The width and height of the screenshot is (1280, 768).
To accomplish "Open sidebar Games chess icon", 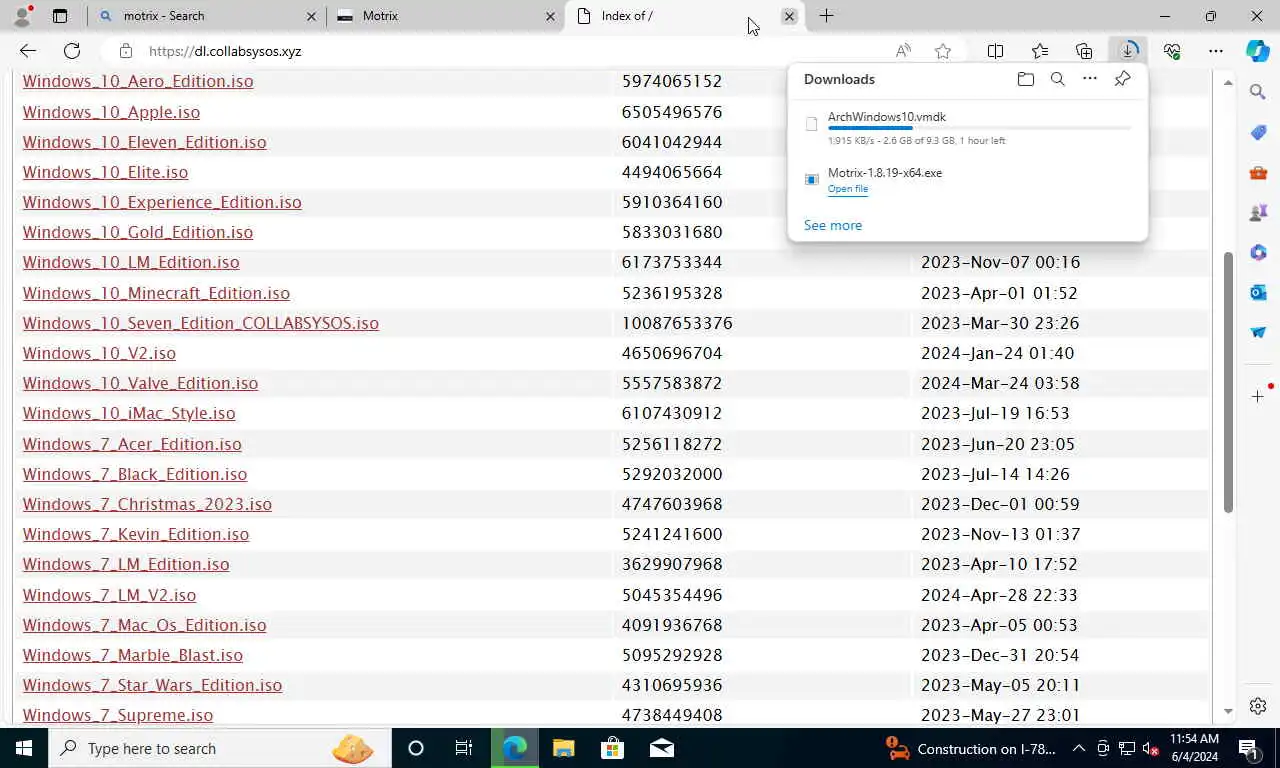I will pos(1258,213).
